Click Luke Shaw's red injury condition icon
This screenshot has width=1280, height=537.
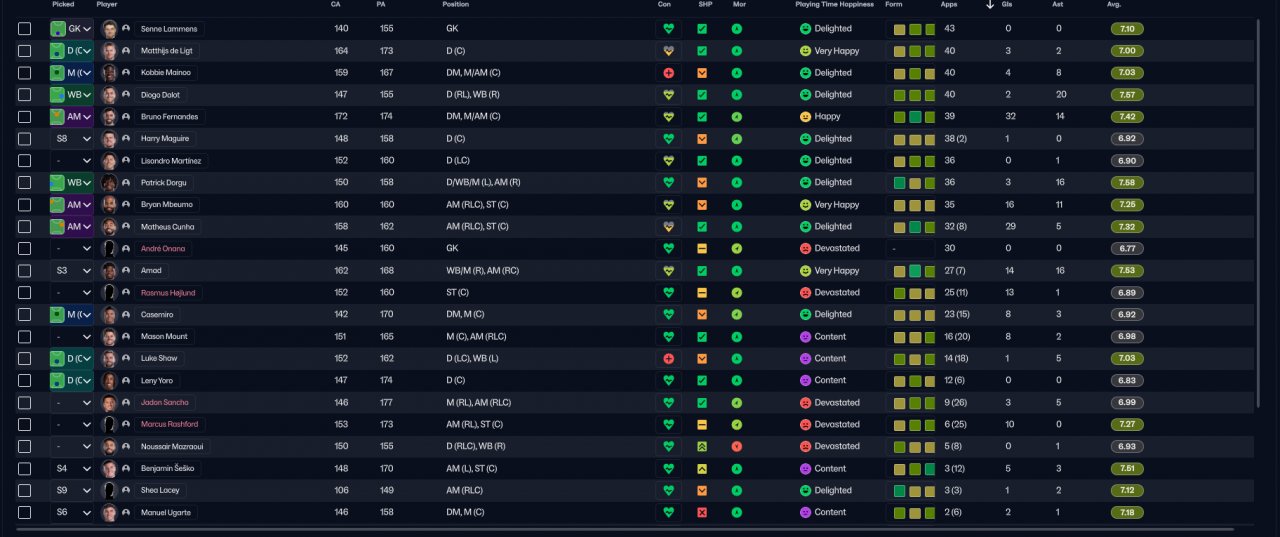[669, 359]
